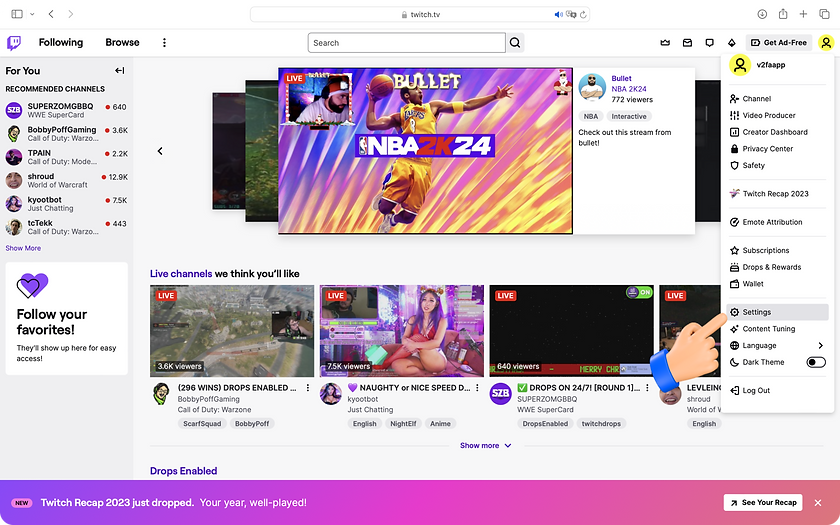Click Drops Enabled heading link

point(183,471)
